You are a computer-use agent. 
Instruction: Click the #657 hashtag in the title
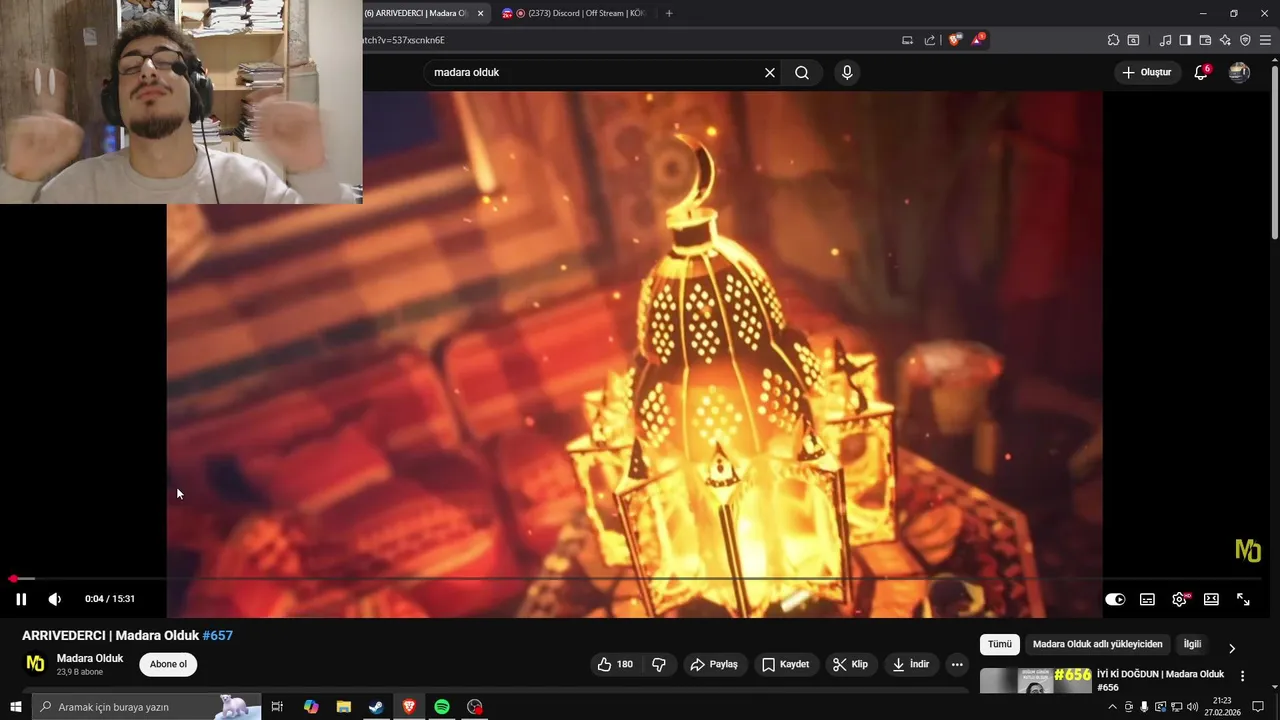[217, 635]
